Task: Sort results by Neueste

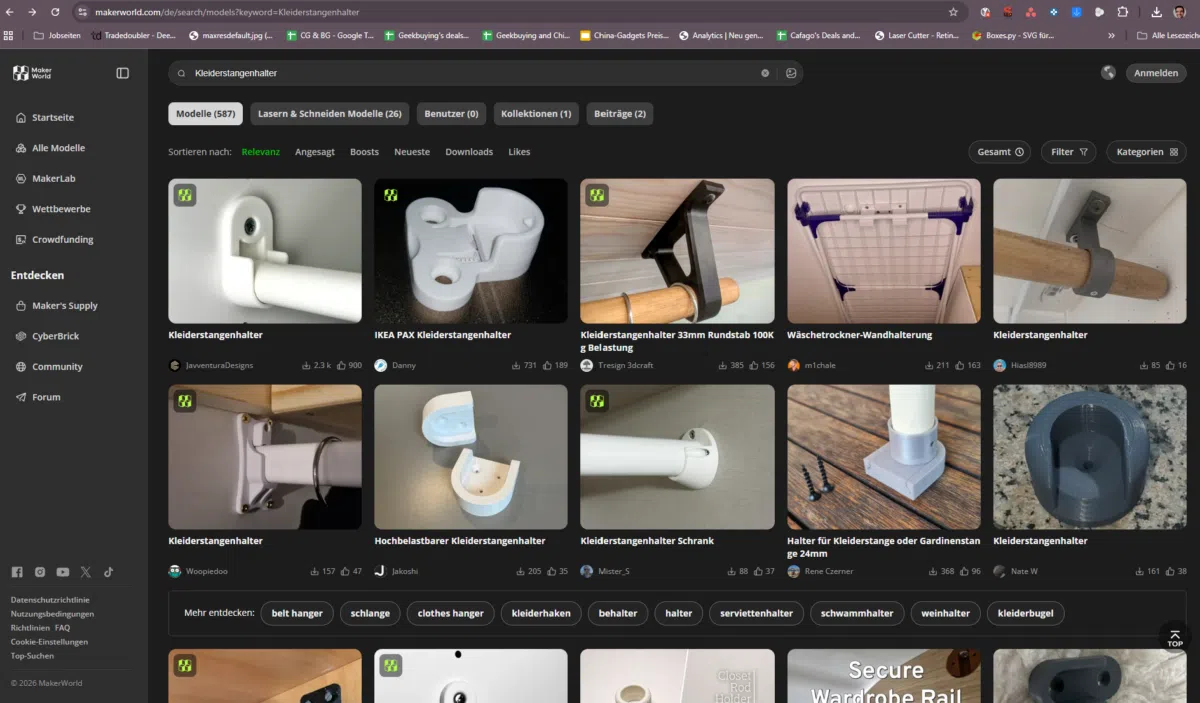Action: [412, 152]
